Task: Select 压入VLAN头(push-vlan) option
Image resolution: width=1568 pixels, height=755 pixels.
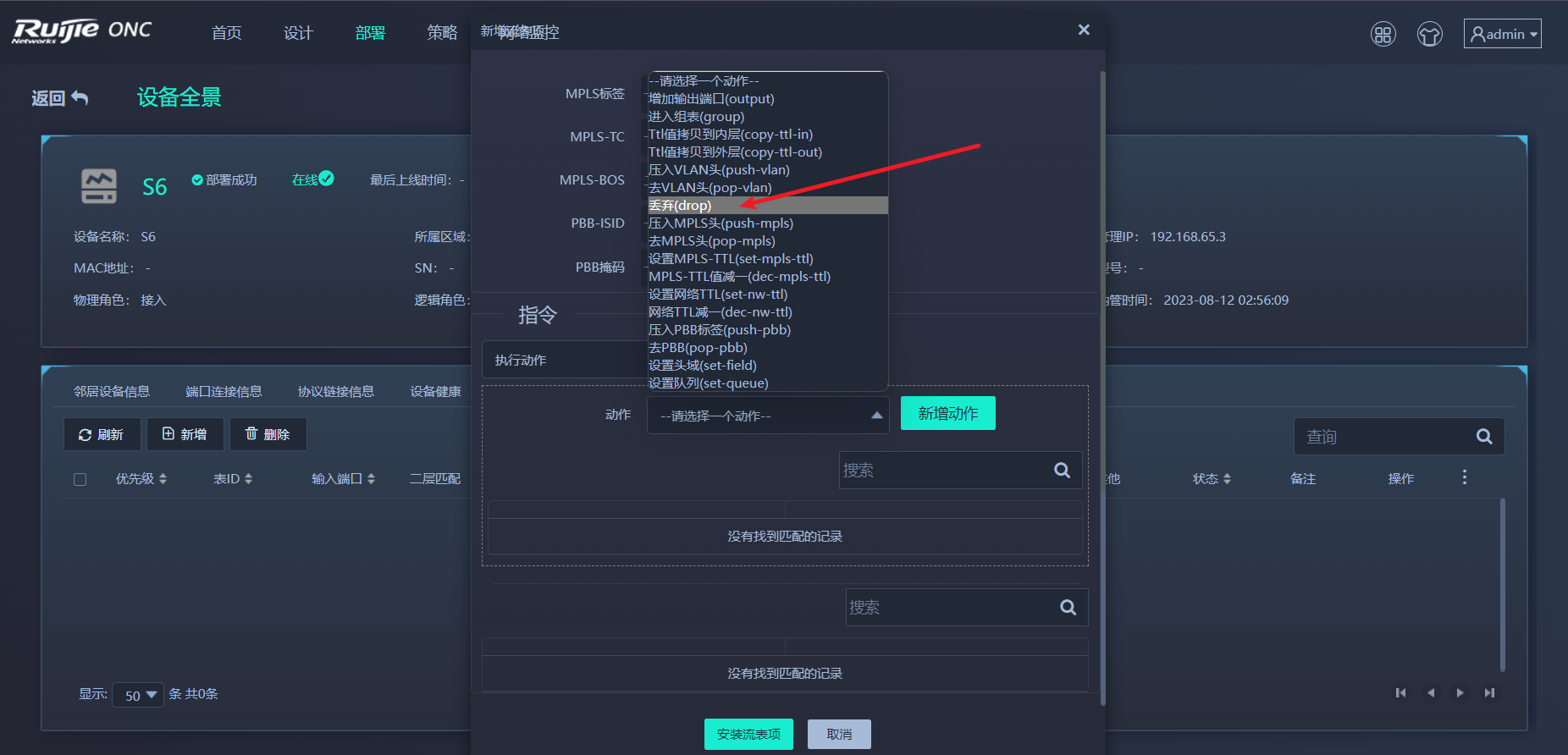Action: [768, 170]
